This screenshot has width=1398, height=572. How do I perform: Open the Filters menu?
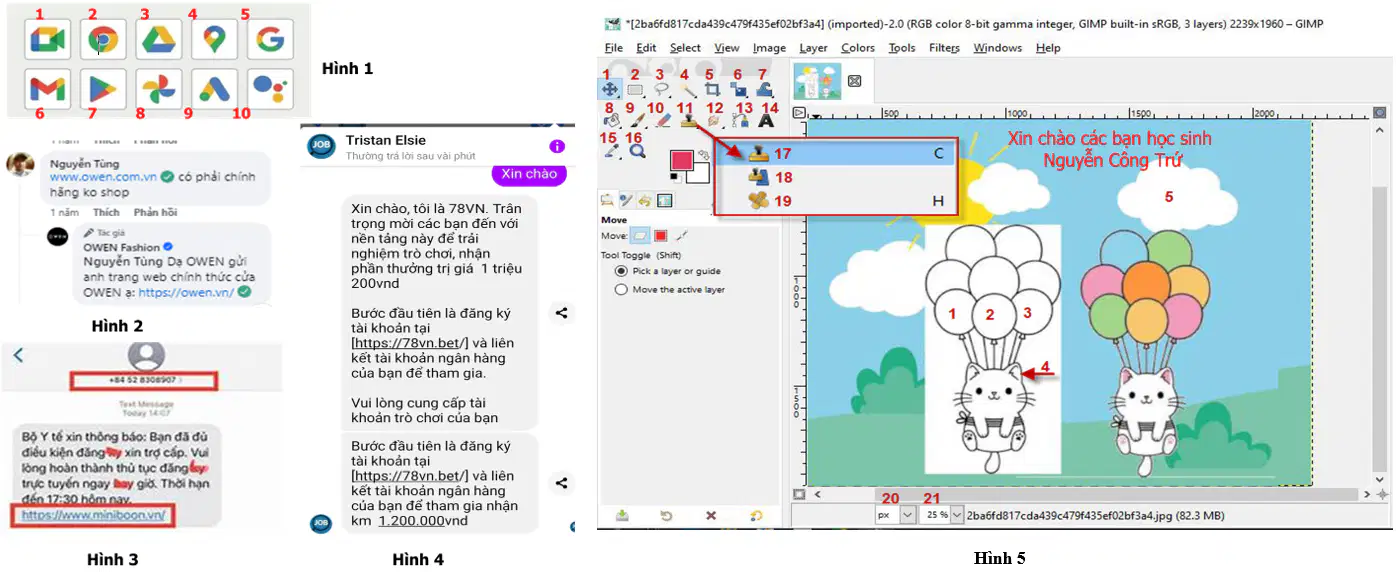944,48
